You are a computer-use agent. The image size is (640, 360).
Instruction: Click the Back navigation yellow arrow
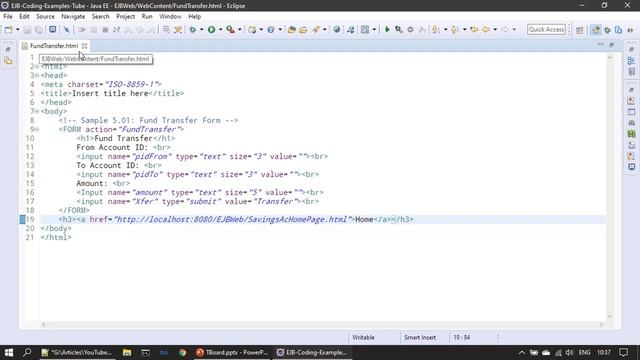[x=486, y=29]
